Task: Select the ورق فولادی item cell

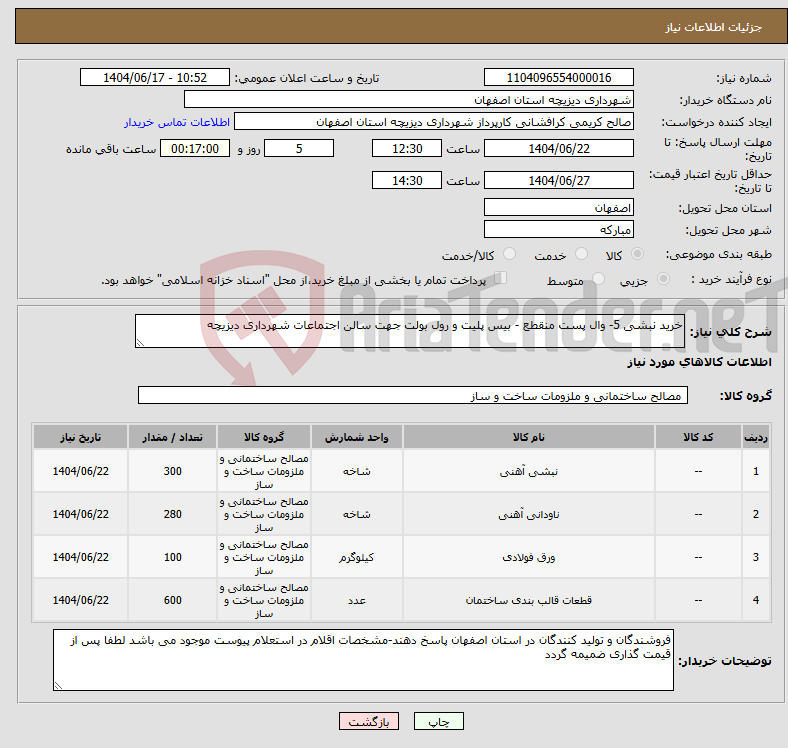Action: pyautogui.click(x=528, y=557)
